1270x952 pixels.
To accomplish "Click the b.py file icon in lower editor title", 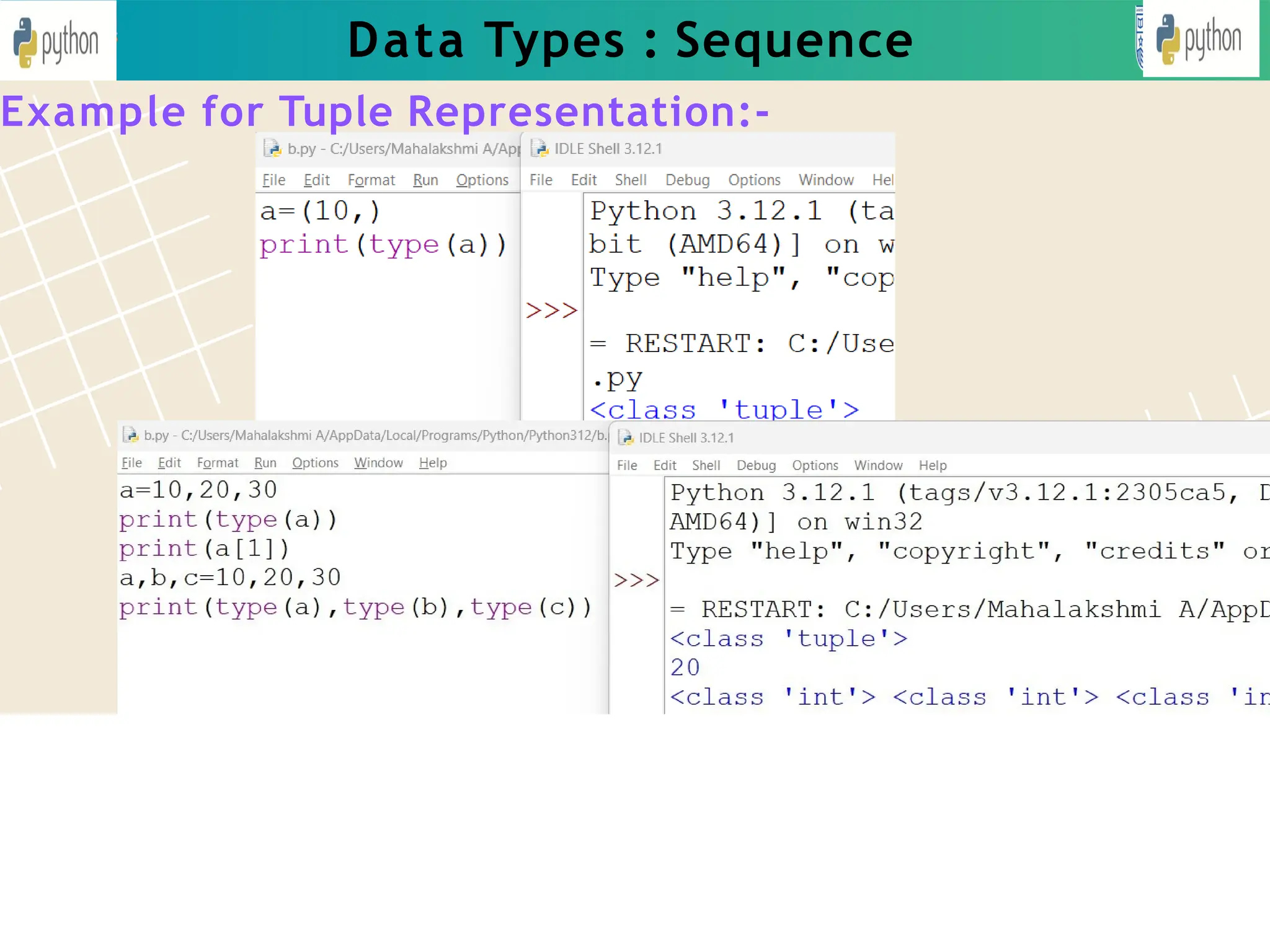I will 130,435.
